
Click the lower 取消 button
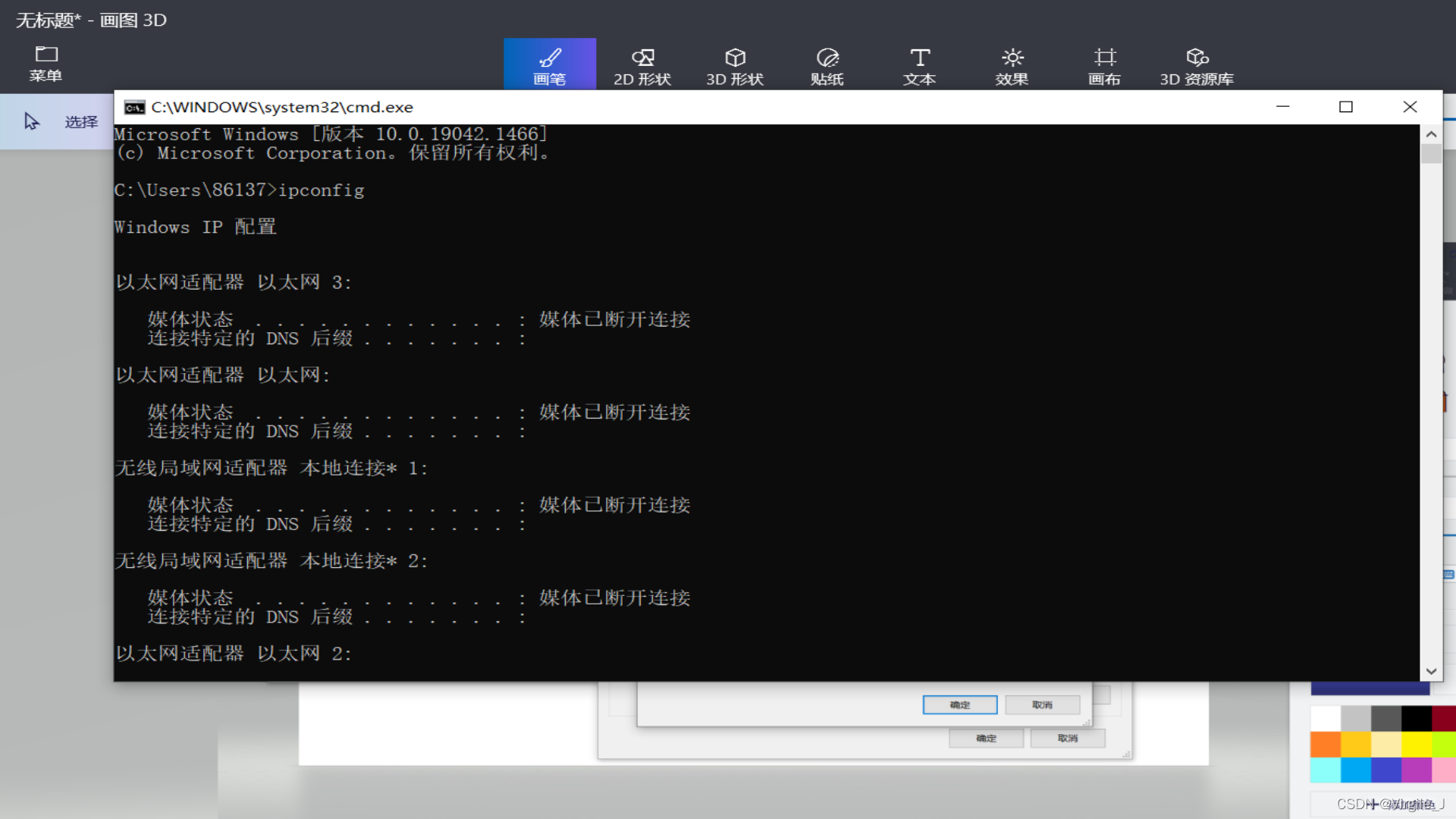click(1067, 738)
